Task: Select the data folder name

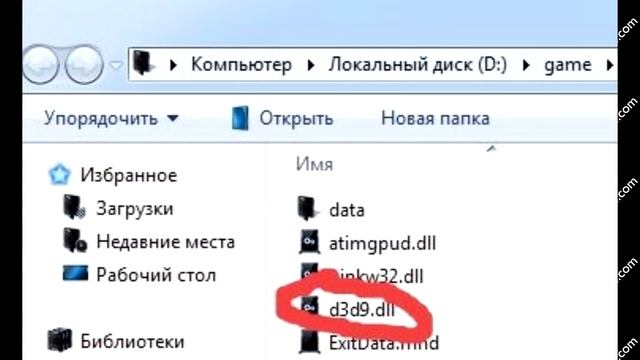Action: [347, 210]
